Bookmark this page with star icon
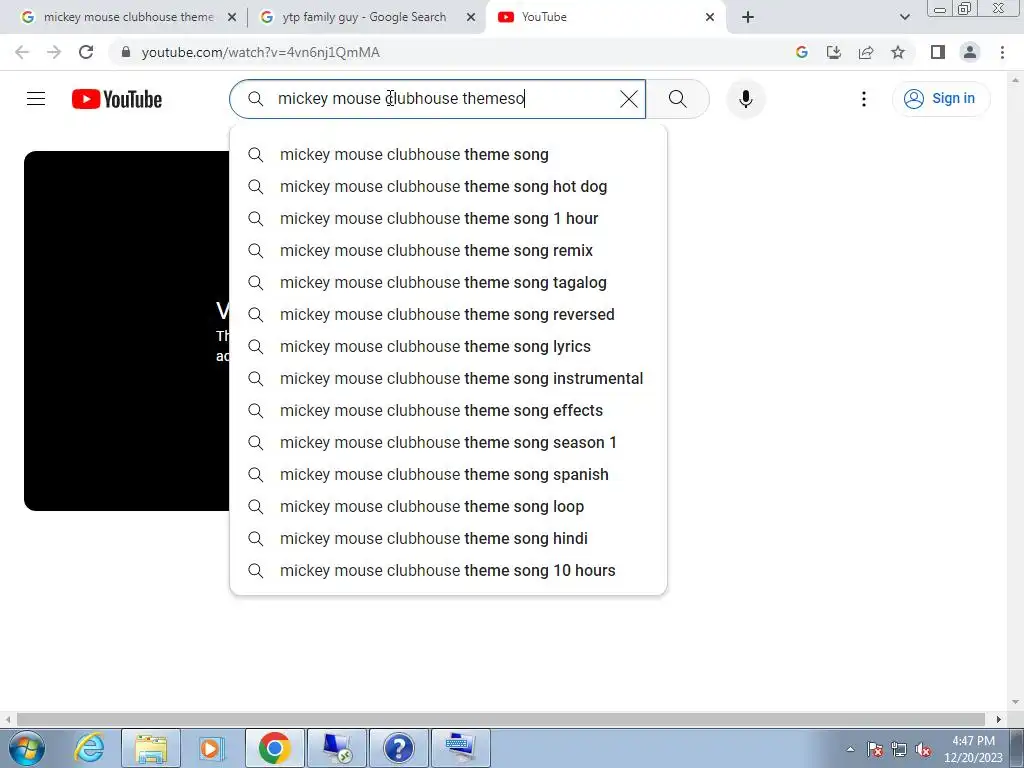Image resolution: width=1024 pixels, height=768 pixels. [898, 52]
